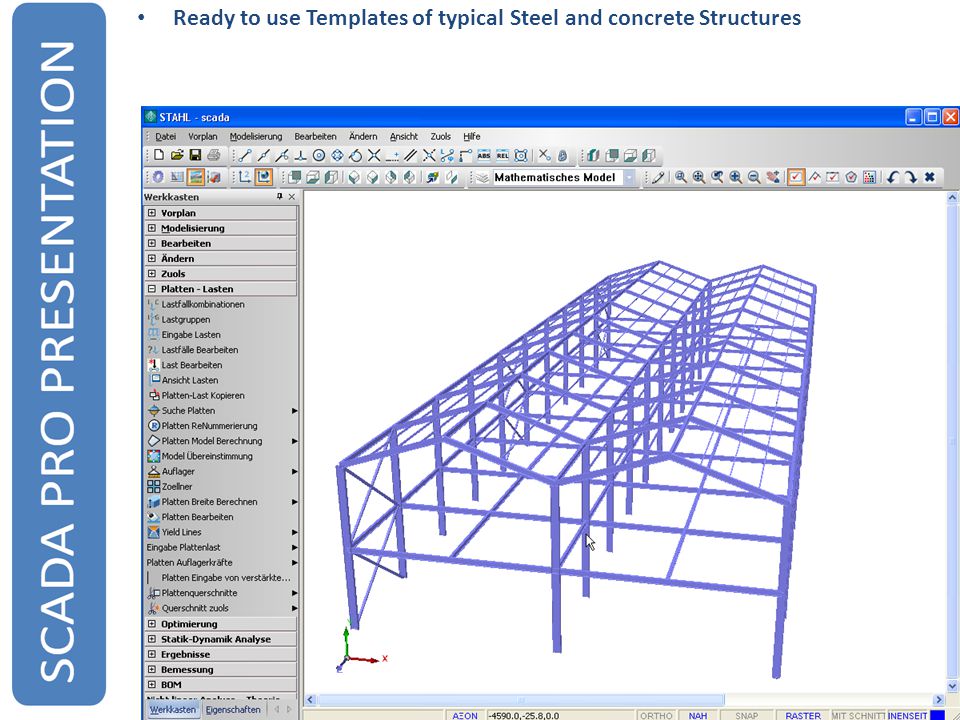
Task: Toggle INENSEIT in status bar
Action: coord(907,715)
